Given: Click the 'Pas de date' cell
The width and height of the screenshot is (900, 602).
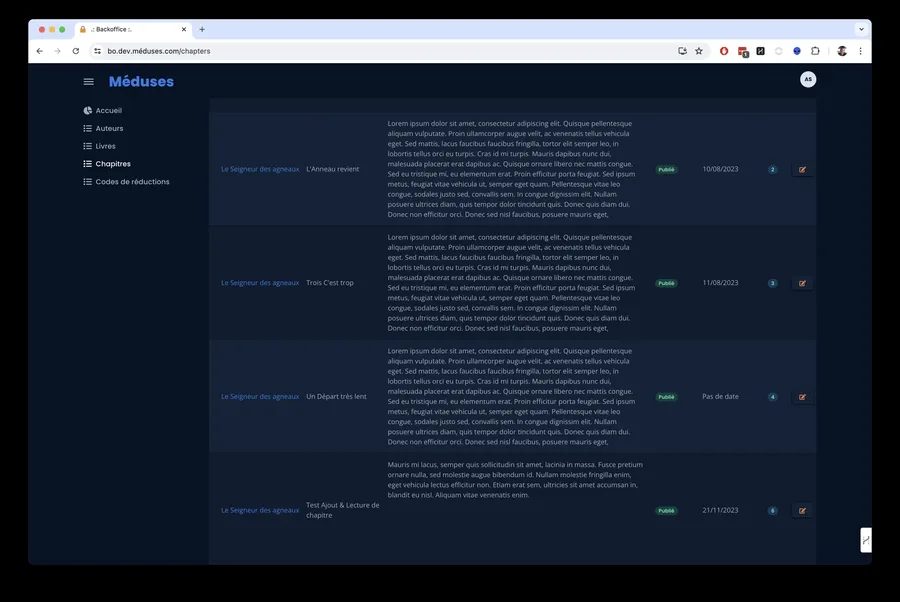Looking at the screenshot, I should coord(720,397).
